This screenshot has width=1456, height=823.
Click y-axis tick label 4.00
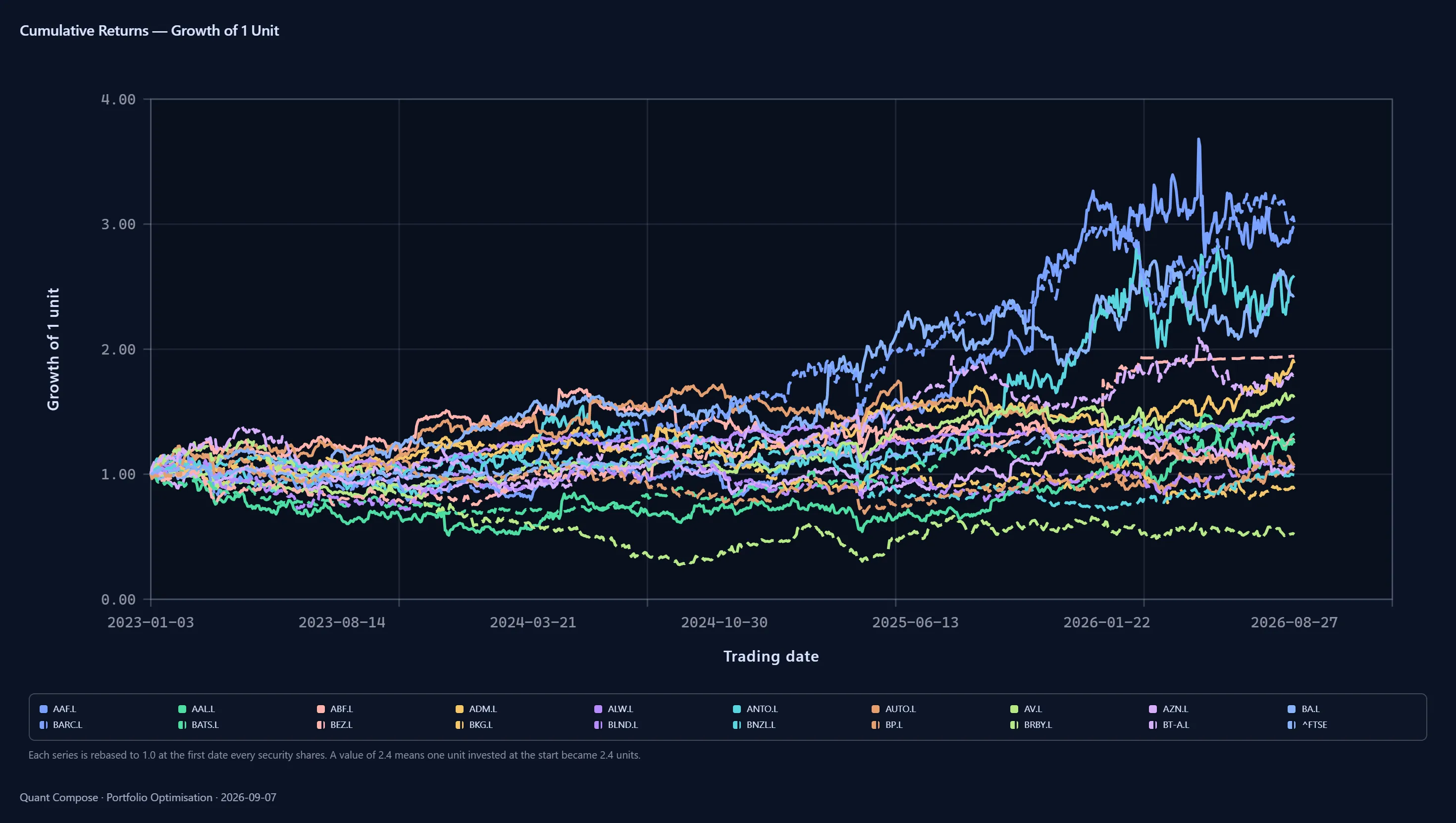coord(118,100)
